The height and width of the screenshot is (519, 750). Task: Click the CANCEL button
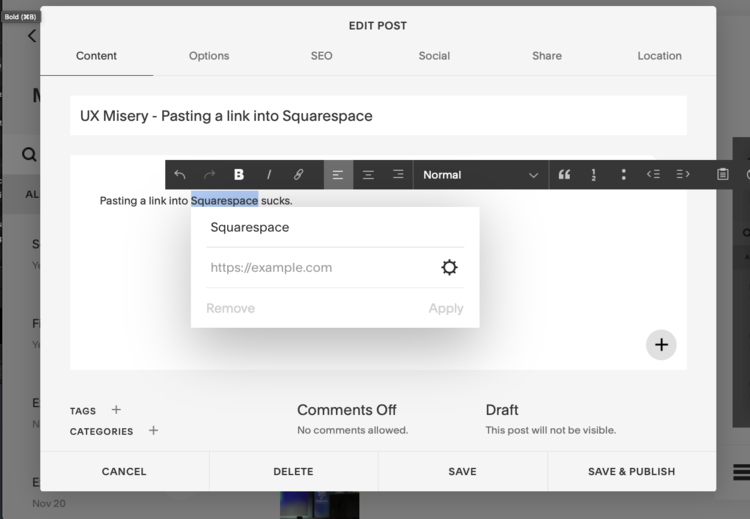(x=124, y=471)
